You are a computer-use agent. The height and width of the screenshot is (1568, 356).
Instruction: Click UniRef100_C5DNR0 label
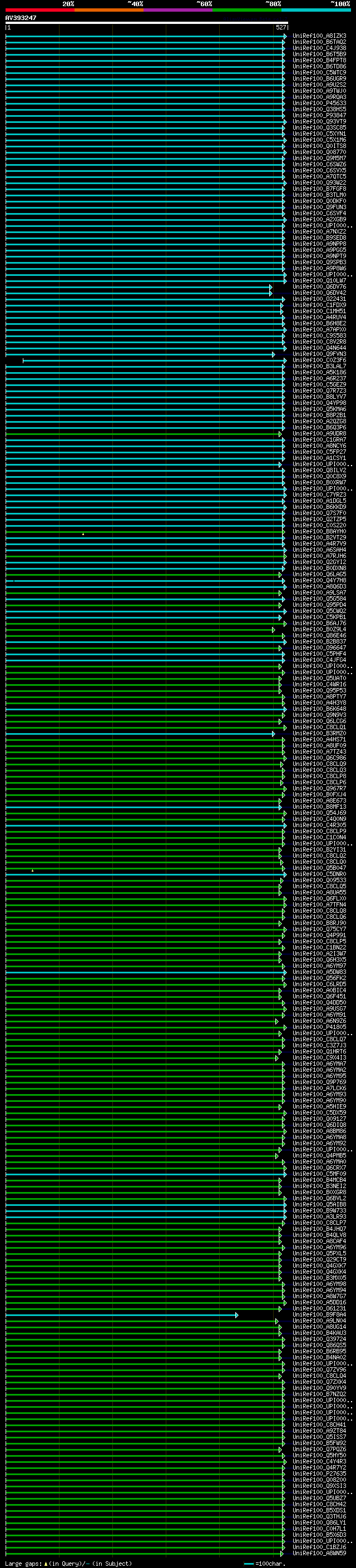coord(319,875)
